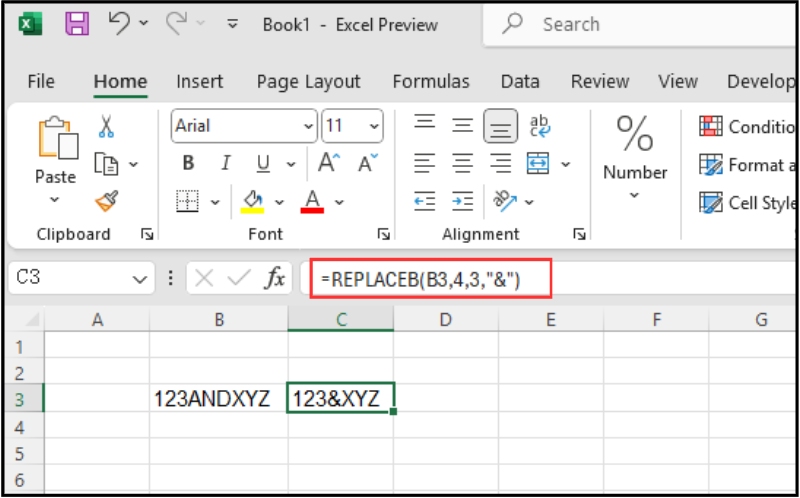
Task: Click the Increase Indent icon
Action: [462, 201]
